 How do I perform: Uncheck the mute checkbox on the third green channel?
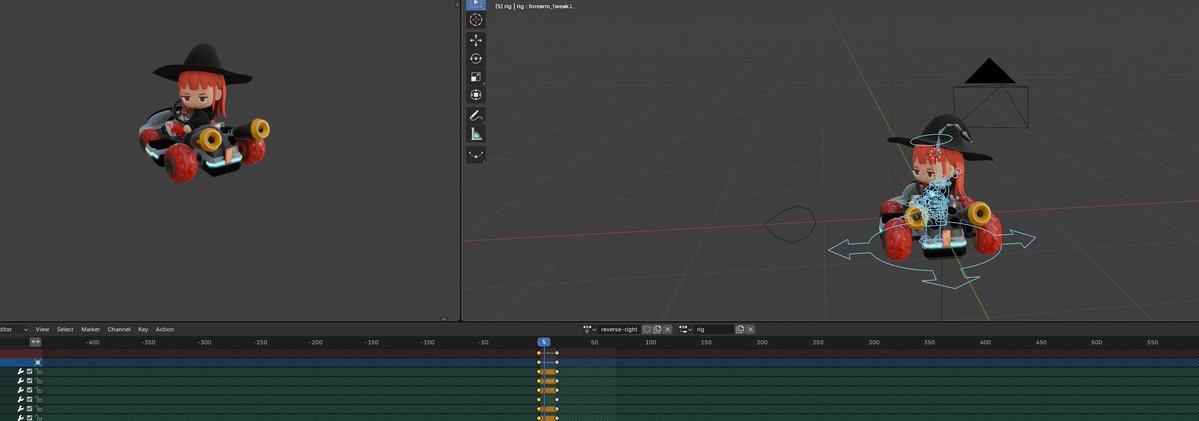point(30,390)
